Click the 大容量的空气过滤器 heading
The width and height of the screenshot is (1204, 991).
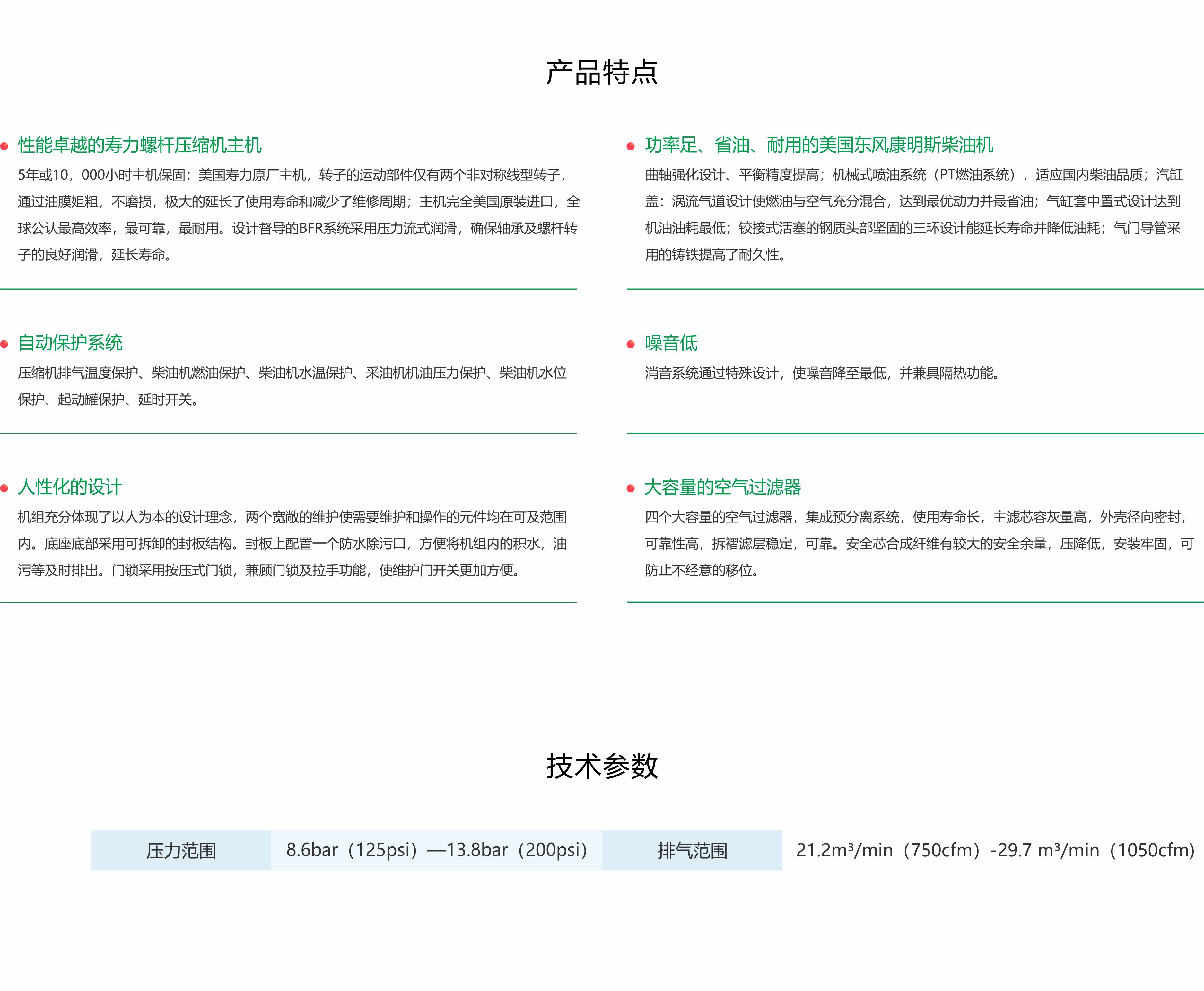pyautogui.click(x=722, y=487)
